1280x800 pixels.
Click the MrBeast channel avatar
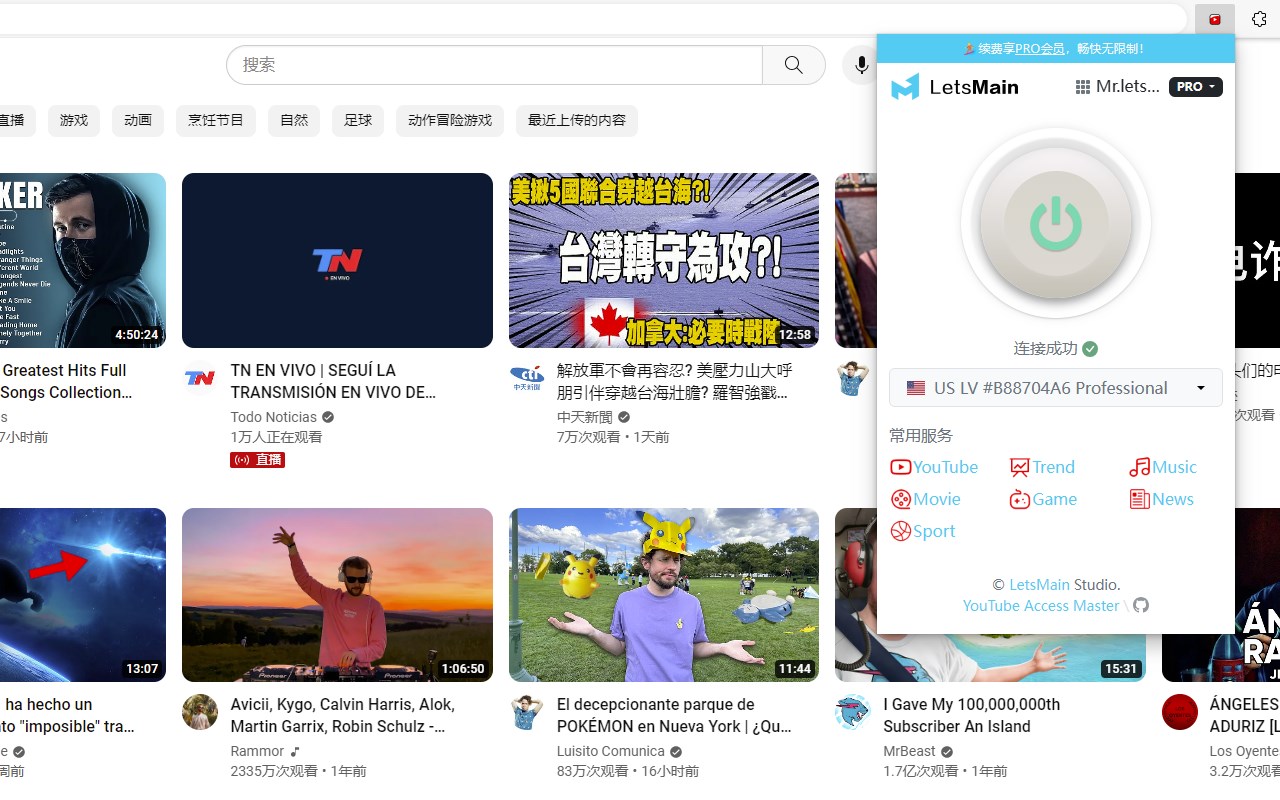853,712
